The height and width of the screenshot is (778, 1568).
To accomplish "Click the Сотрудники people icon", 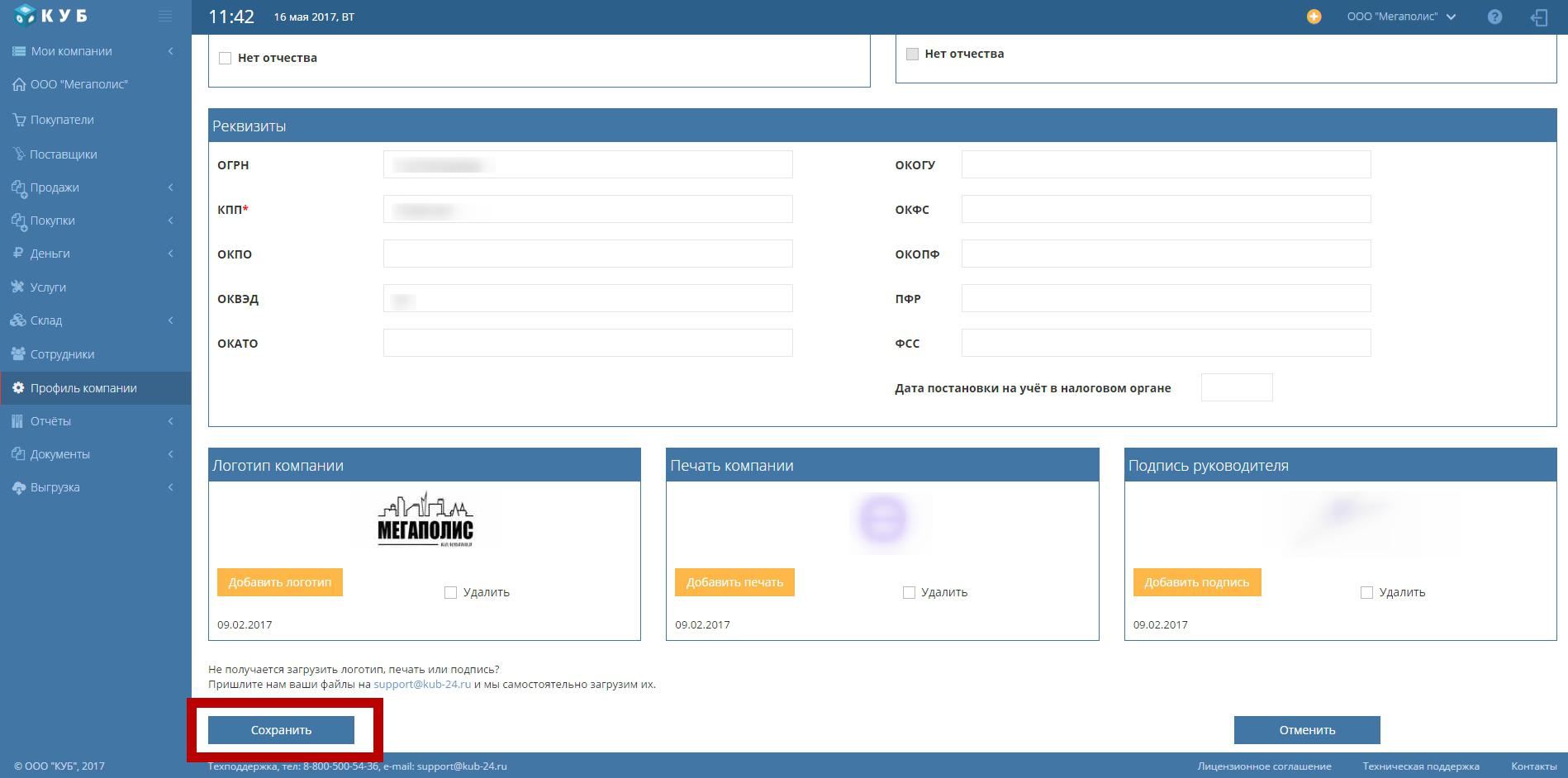I will (18, 354).
